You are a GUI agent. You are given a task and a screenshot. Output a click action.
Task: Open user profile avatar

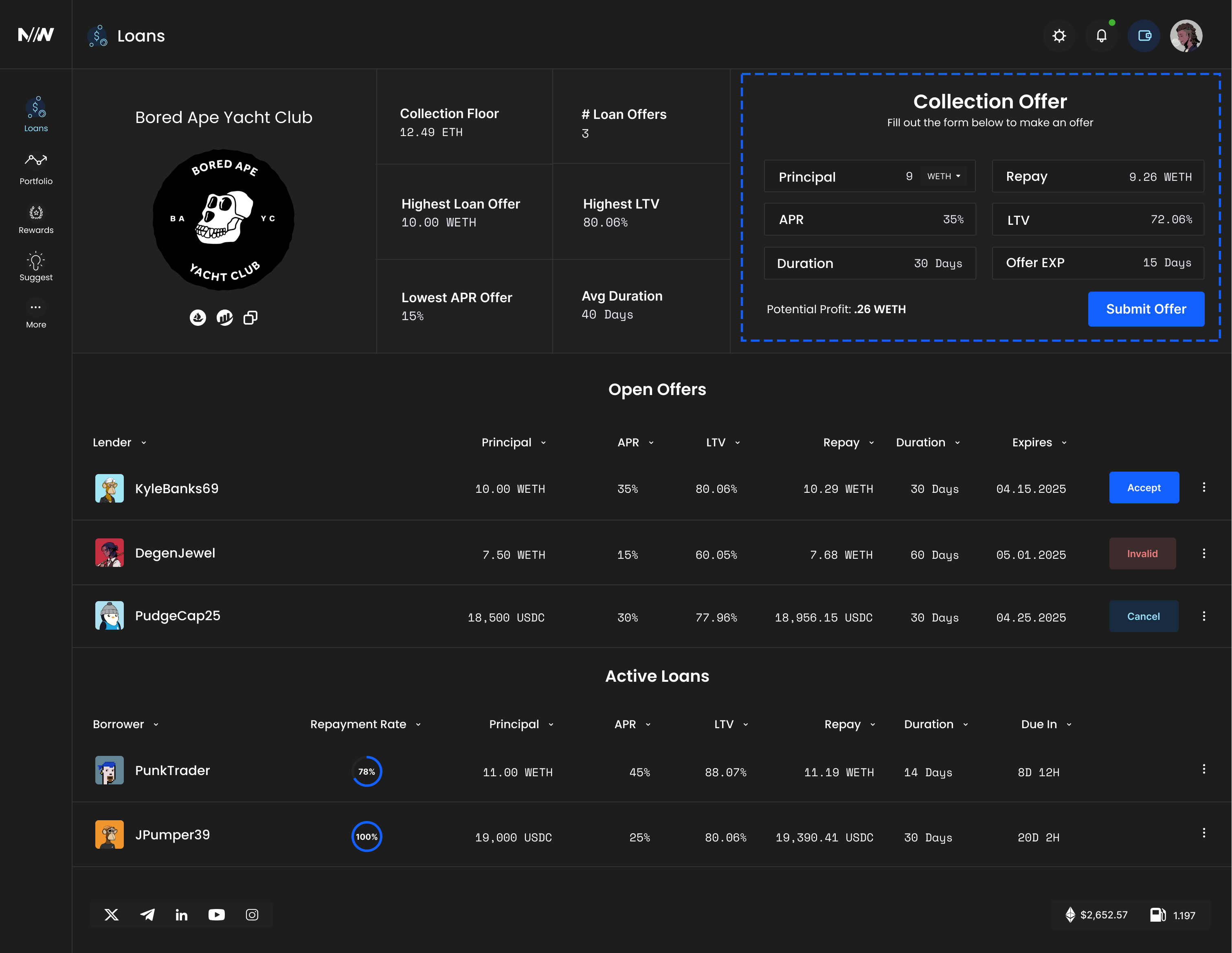click(x=1186, y=36)
